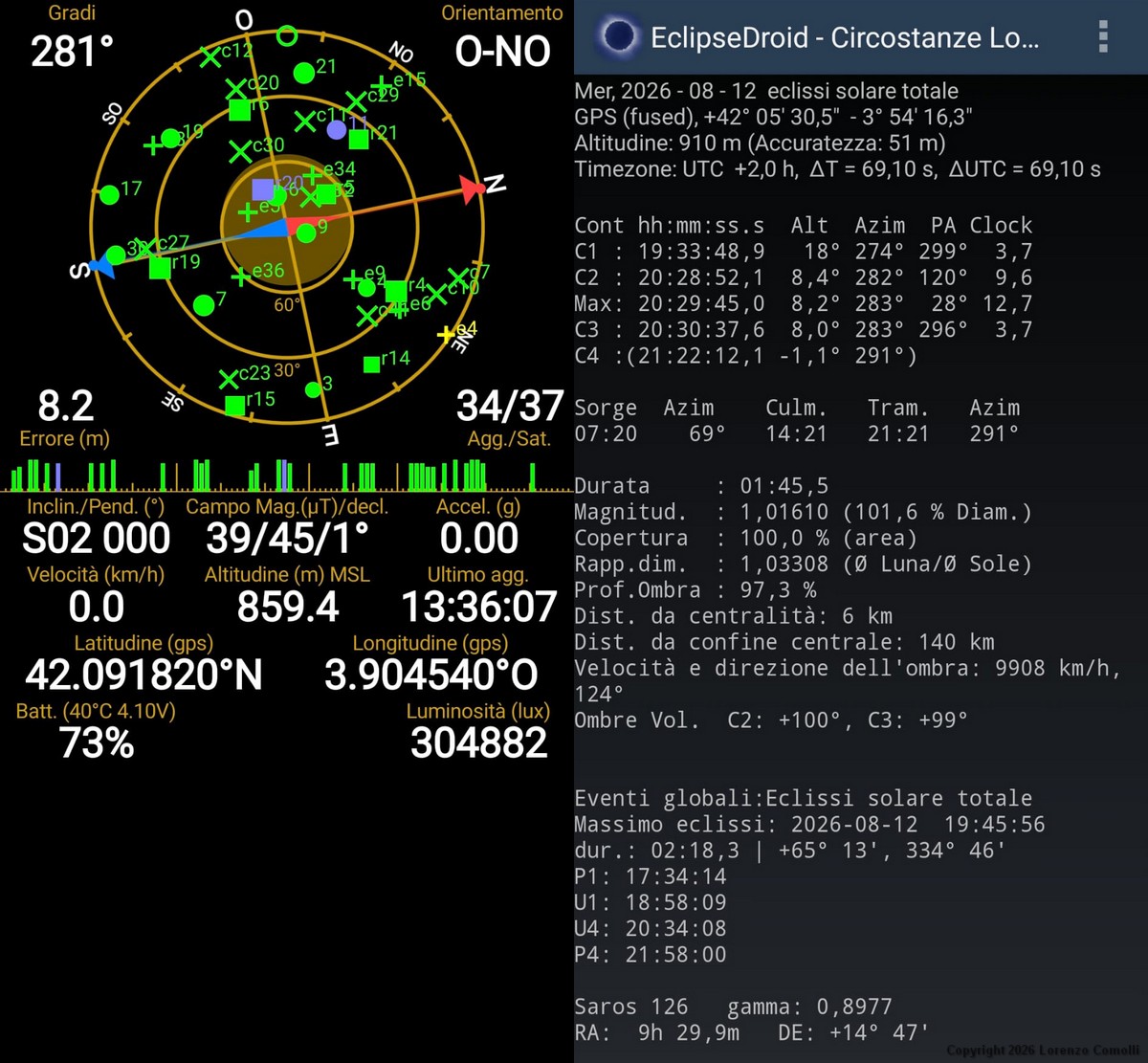Viewport: 1148px width, 1063px height.
Task: Tap the P1: 17:34:14 line
Action: pyautogui.click(x=651, y=876)
